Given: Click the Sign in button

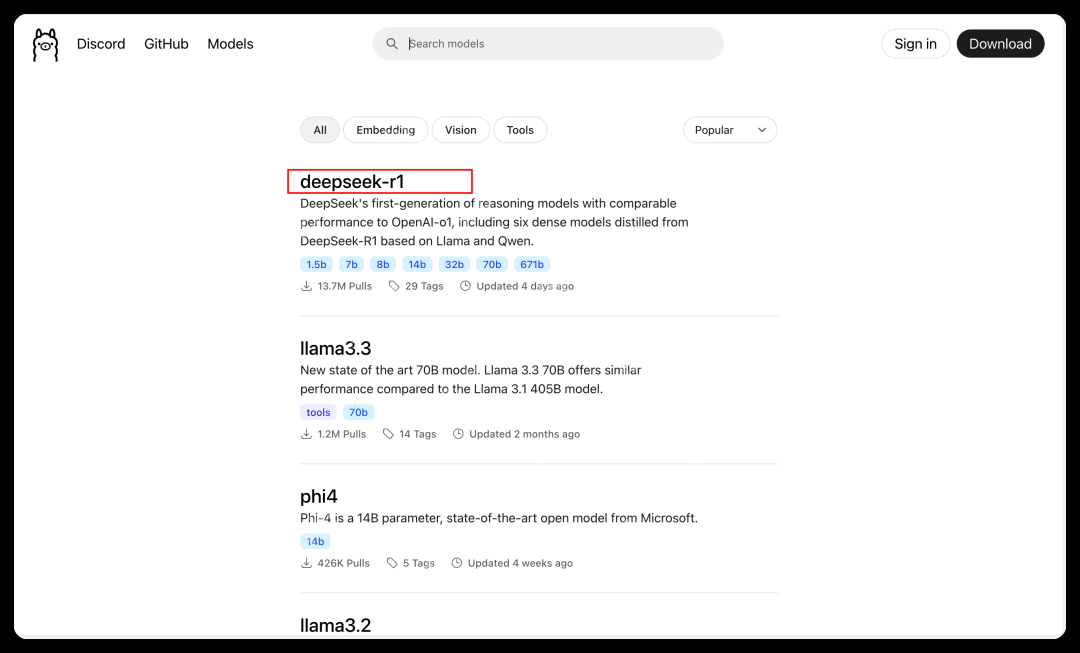Looking at the screenshot, I should [915, 44].
